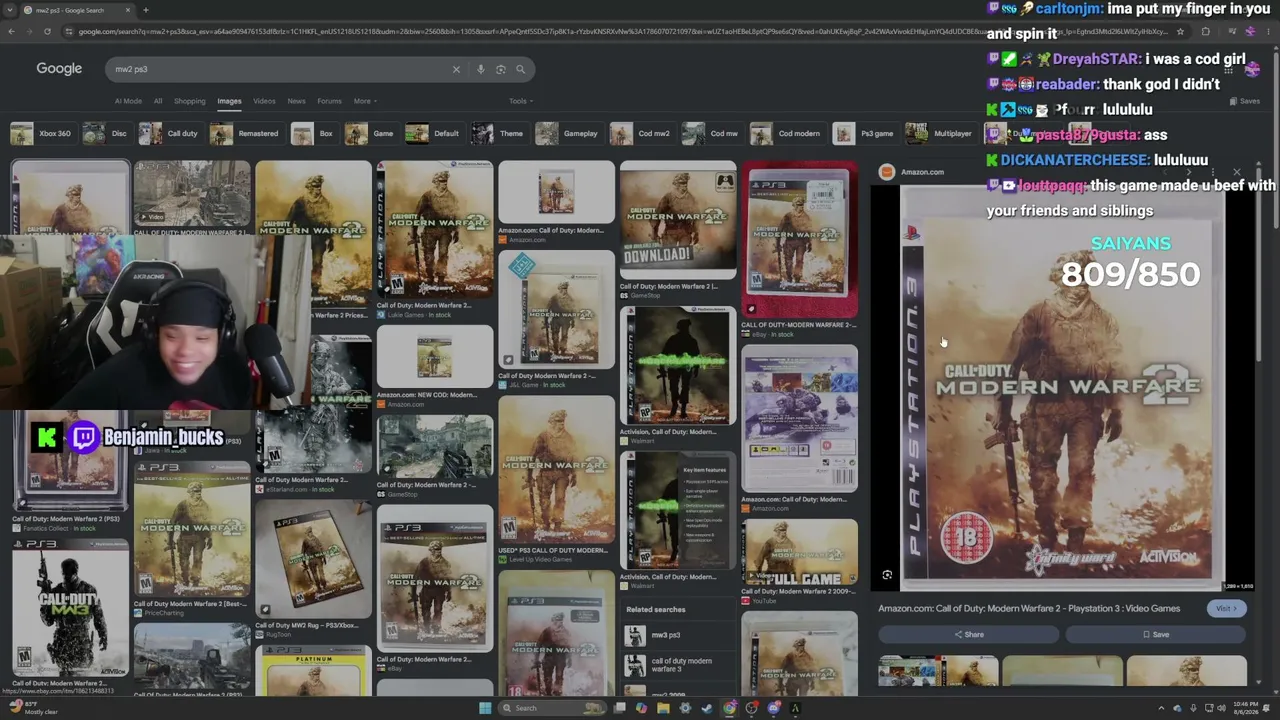The width and height of the screenshot is (1280, 720).
Task: Open the 'Full Game' YouTube video thumbnail
Action: click(x=799, y=551)
